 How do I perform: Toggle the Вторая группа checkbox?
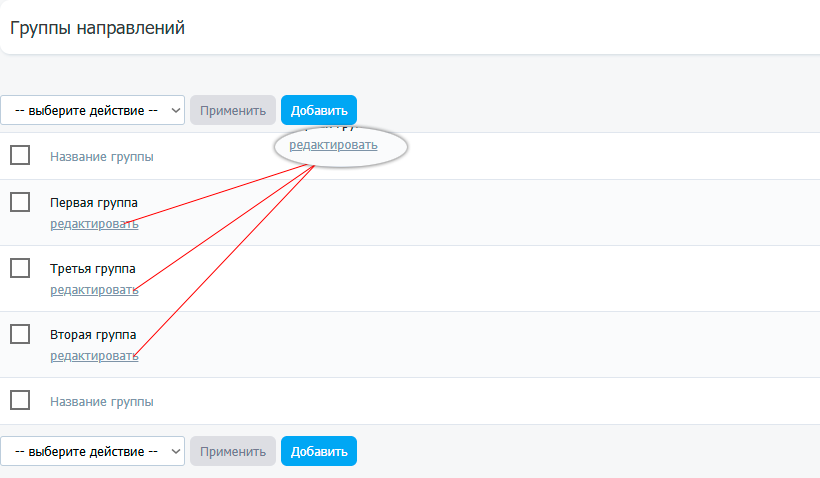(20, 334)
